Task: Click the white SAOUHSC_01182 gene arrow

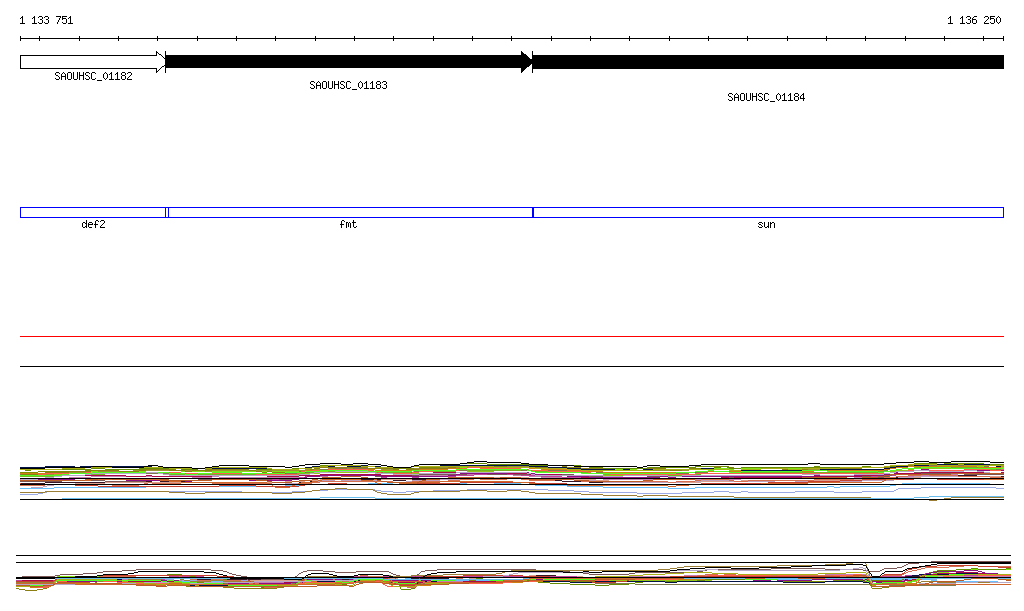Action: pyautogui.click(x=90, y=62)
